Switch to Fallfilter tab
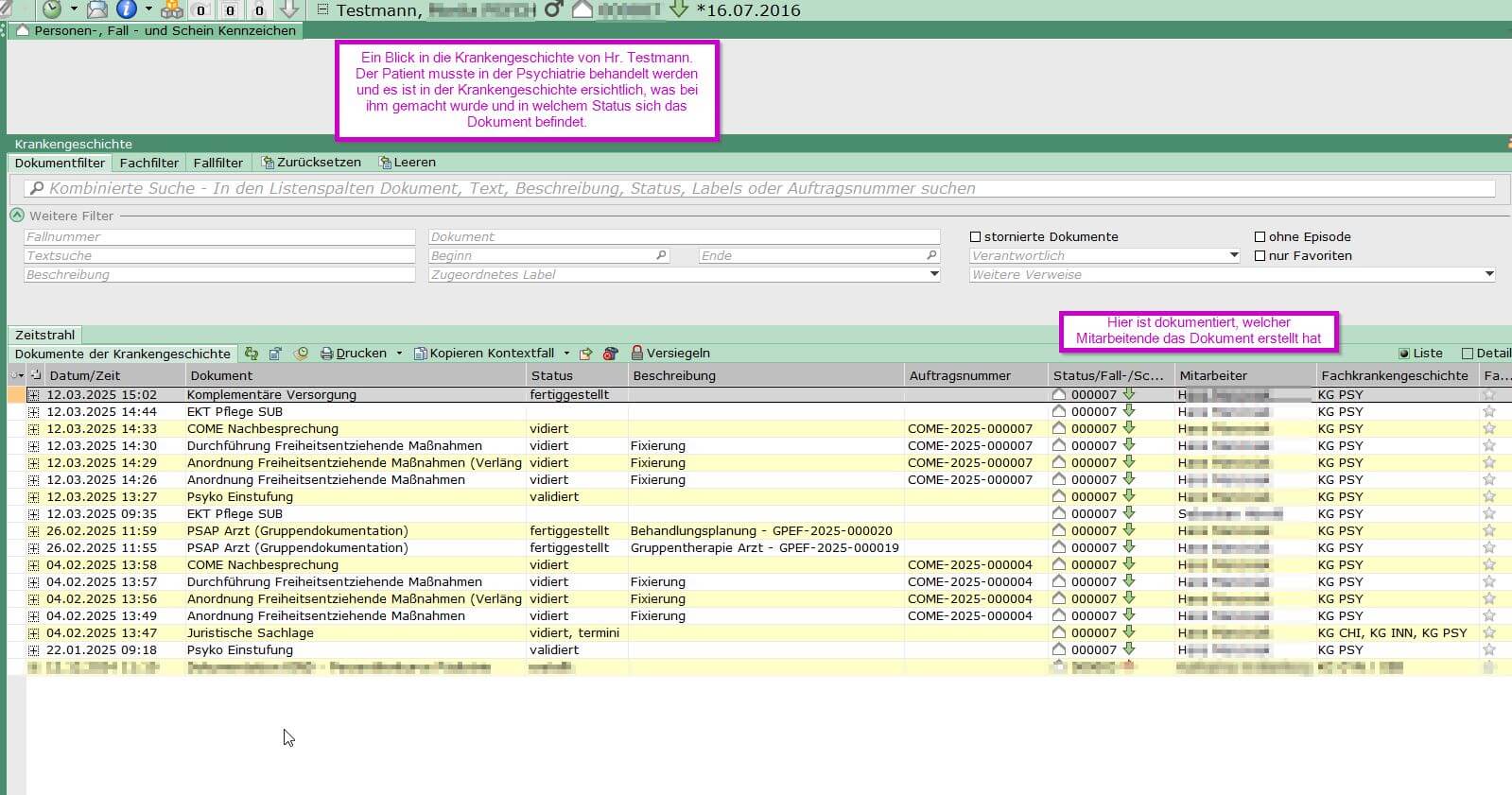Viewport: 1512px width, 795px height. (x=218, y=163)
